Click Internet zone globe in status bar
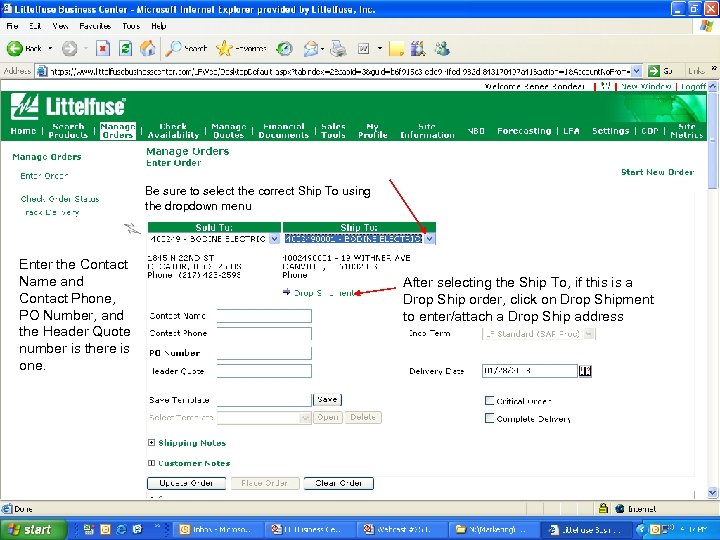 click(x=619, y=508)
